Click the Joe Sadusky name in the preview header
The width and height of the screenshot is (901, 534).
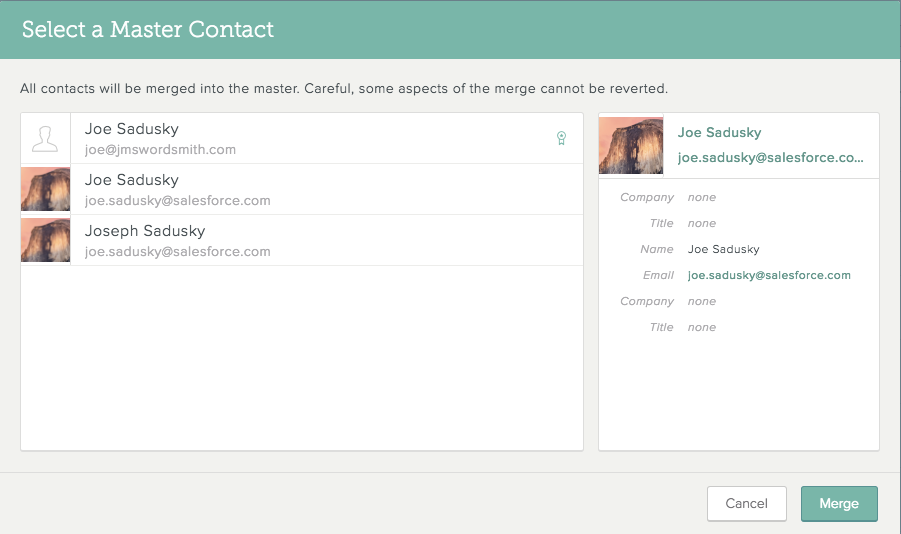coord(719,132)
